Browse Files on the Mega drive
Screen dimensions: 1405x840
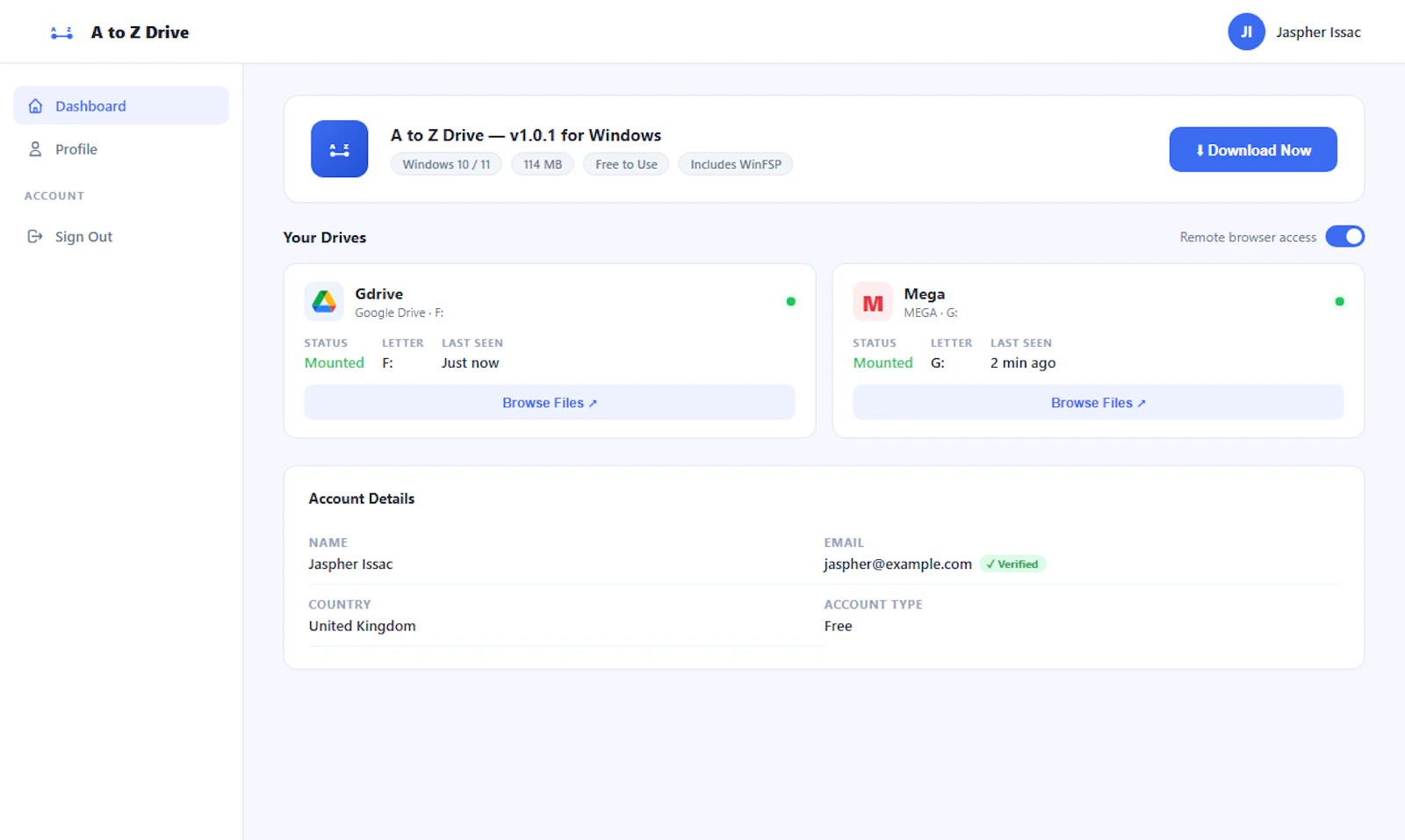1098,402
